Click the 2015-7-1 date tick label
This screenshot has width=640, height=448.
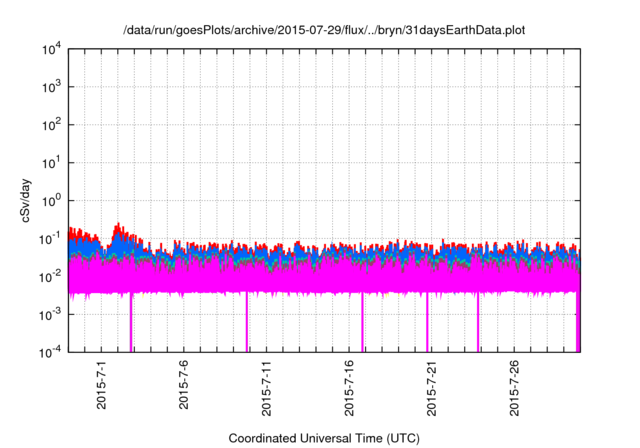tap(101, 385)
